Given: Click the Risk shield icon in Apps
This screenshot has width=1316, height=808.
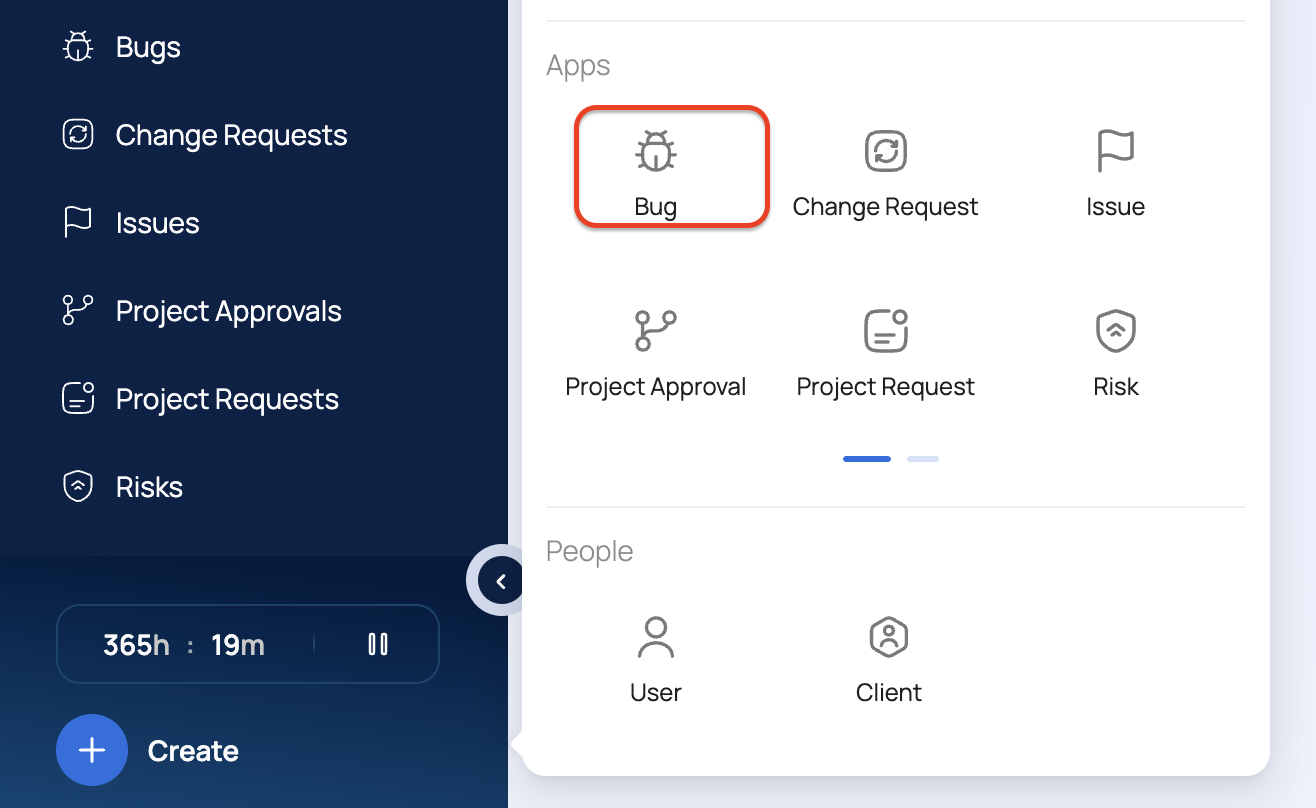Looking at the screenshot, I should pos(1115,332).
